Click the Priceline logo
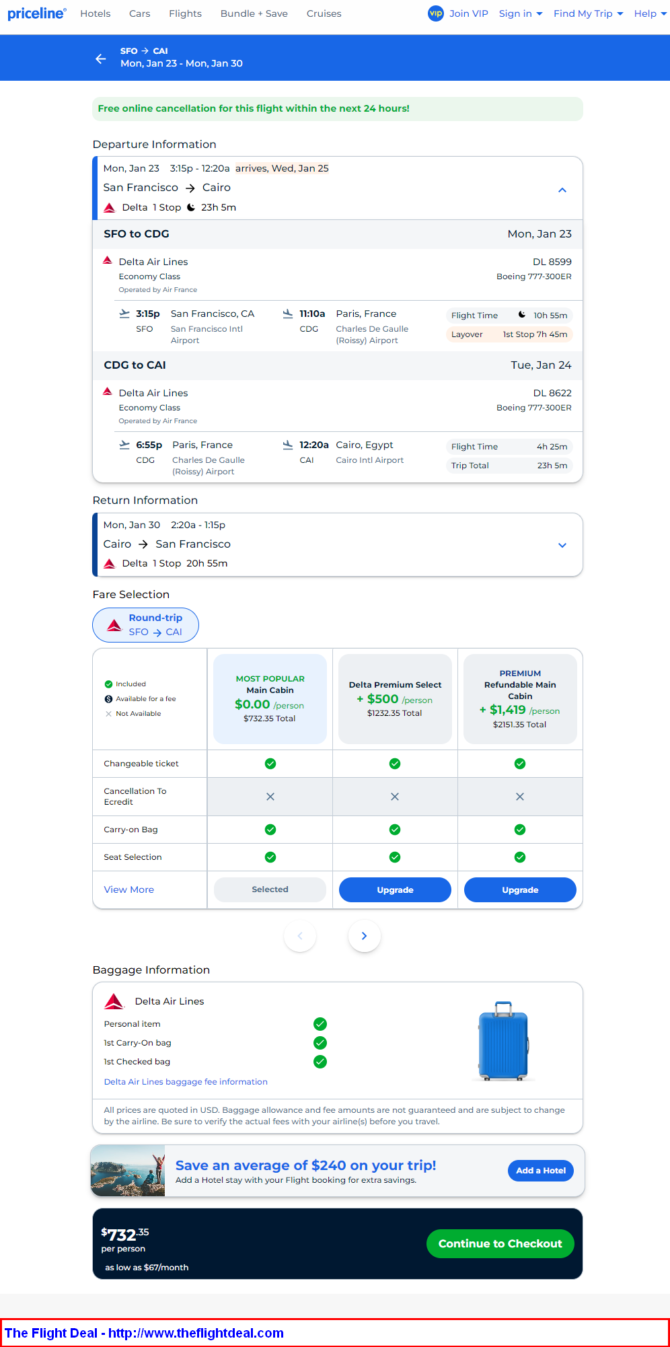Screen dimensions: 670x1347 point(37,14)
